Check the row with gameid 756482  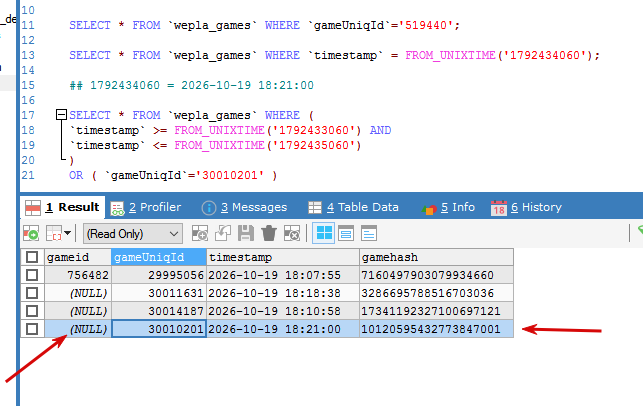(x=32, y=275)
